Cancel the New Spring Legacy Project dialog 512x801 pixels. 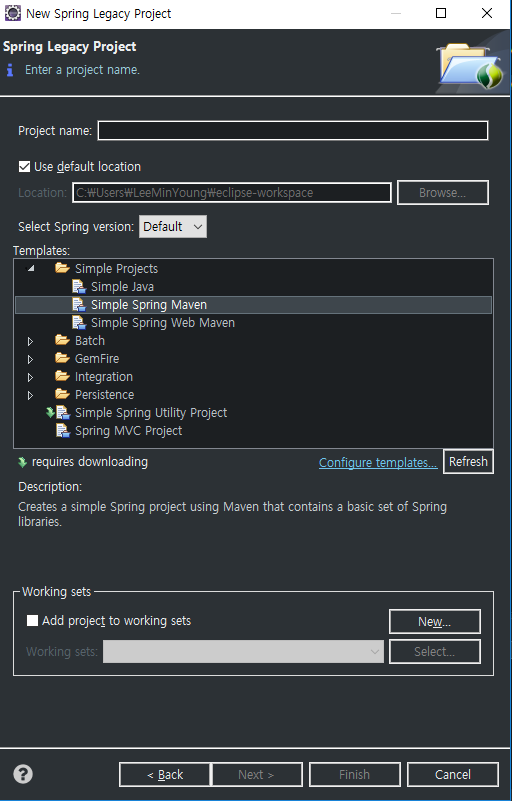click(453, 774)
